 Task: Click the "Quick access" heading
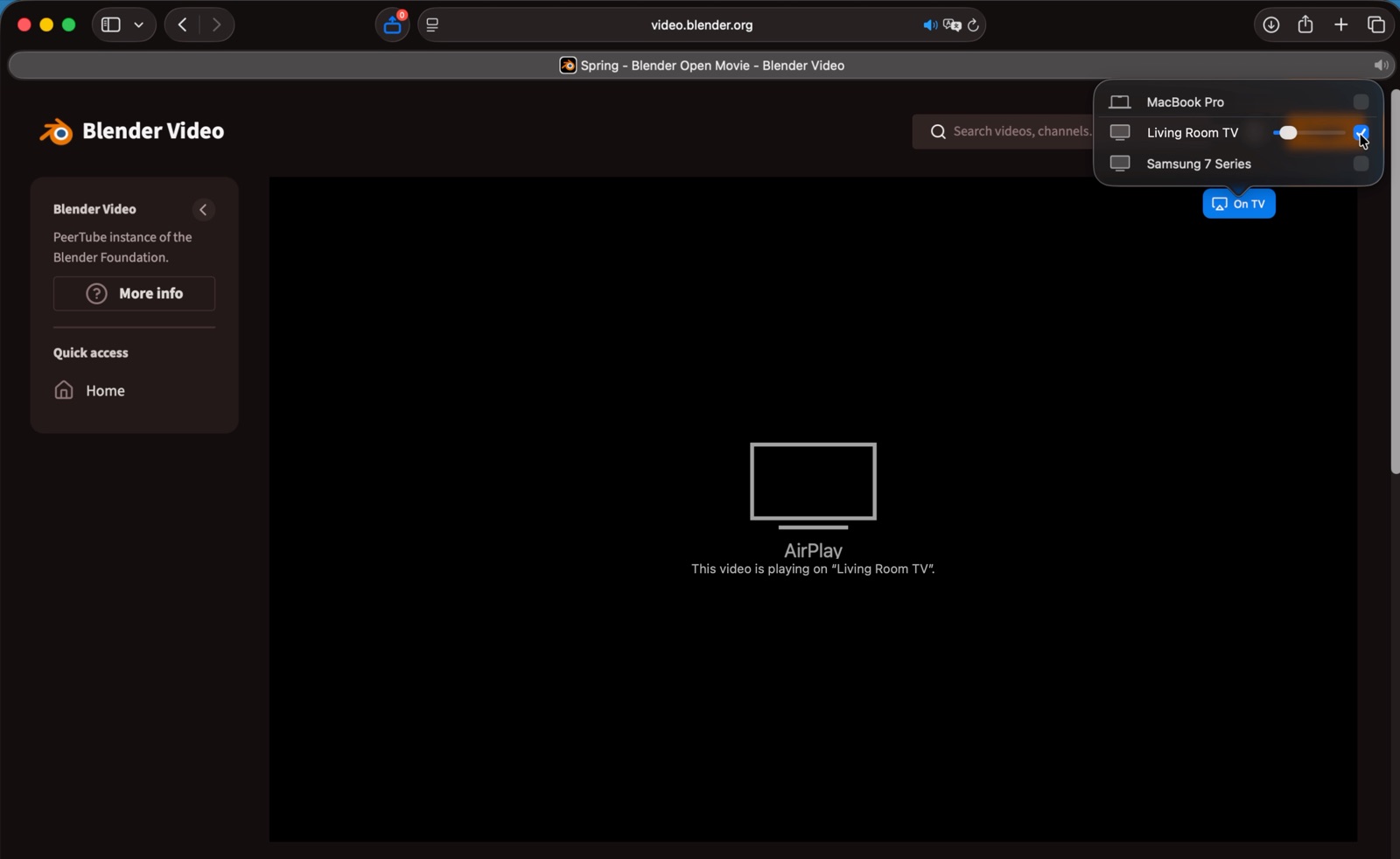point(91,353)
